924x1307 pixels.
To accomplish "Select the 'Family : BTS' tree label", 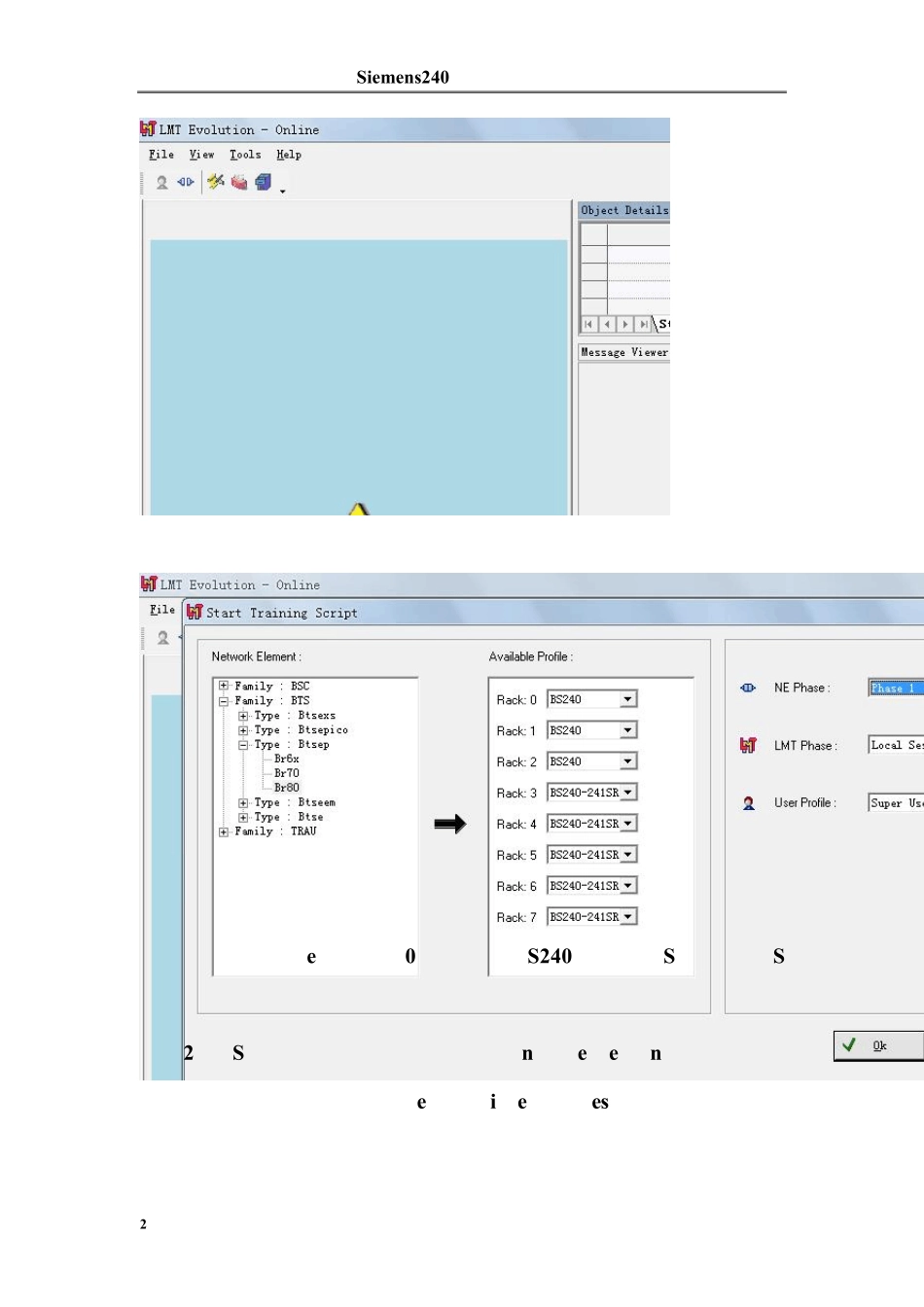I will click(x=272, y=700).
